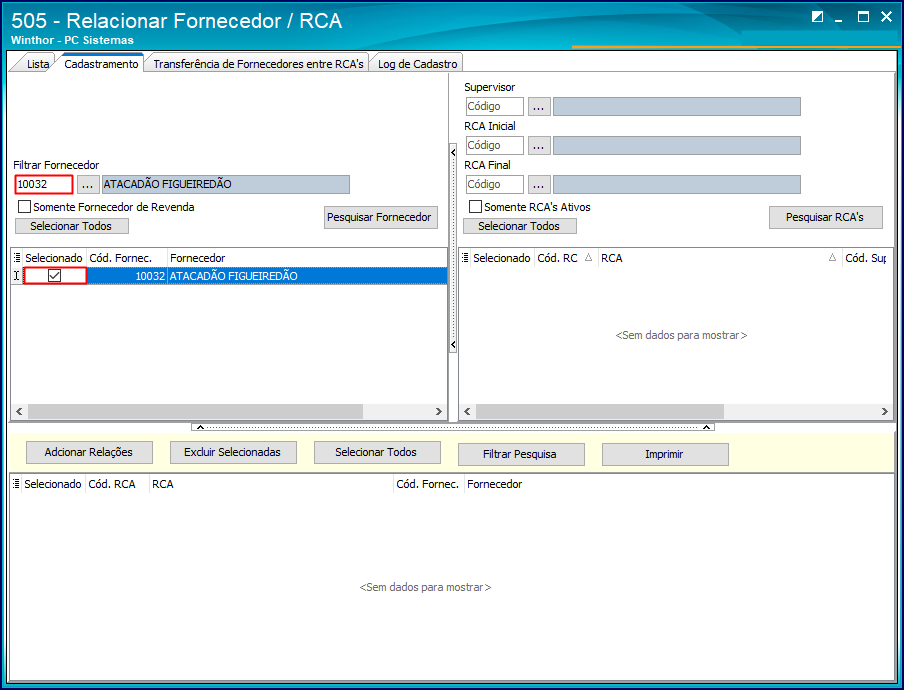Open the Log de Cadastro tab

(417, 63)
